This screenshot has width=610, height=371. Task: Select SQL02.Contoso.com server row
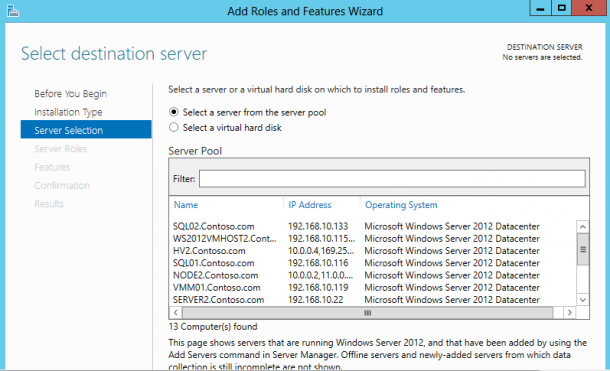click(373, 226)
